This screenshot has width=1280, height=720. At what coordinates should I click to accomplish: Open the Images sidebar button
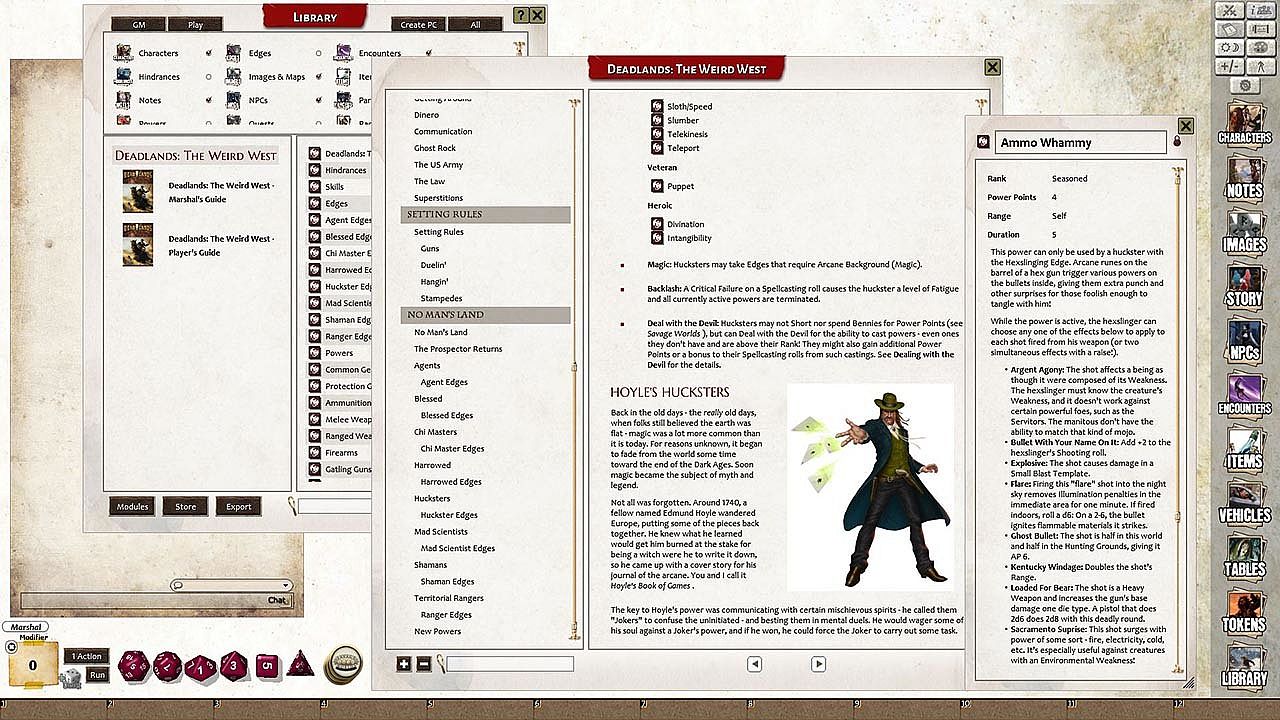(x=1244, y=231)
